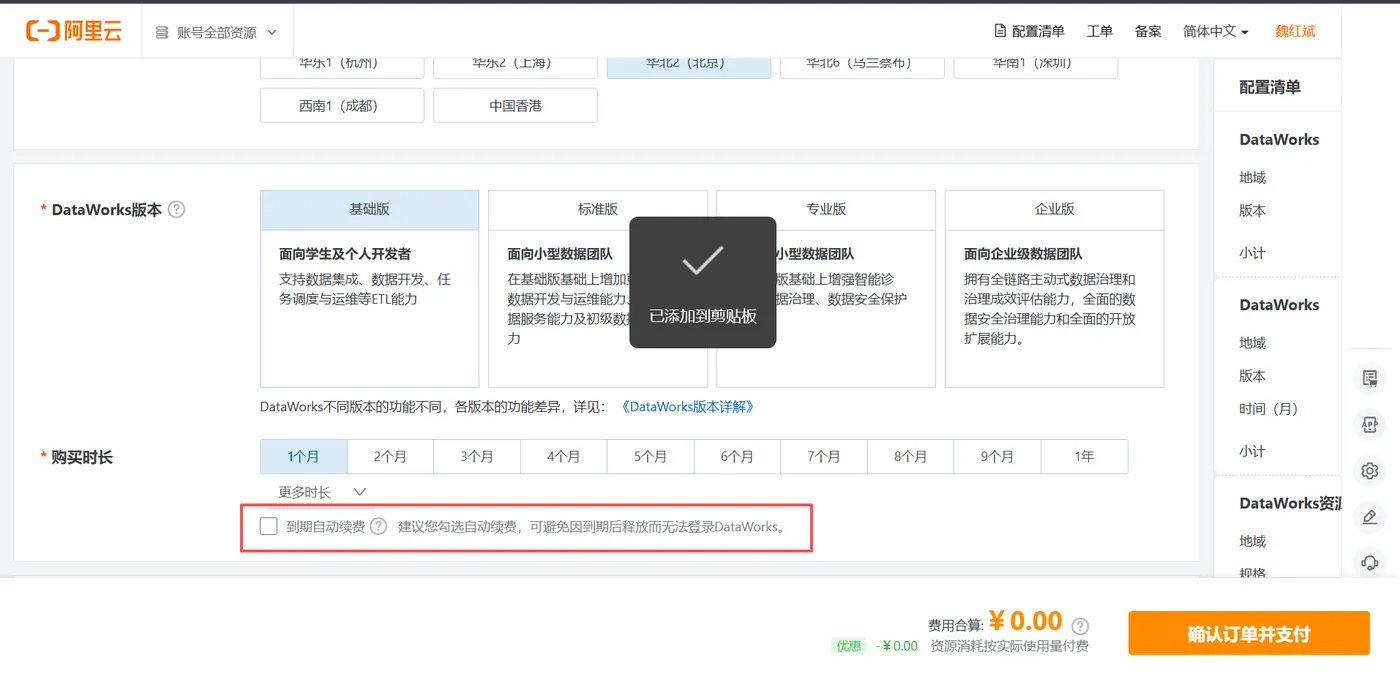Screen dimensions: 1400x693
Task: Select the 标准版 edition tab
Action: tap(598, 210)
